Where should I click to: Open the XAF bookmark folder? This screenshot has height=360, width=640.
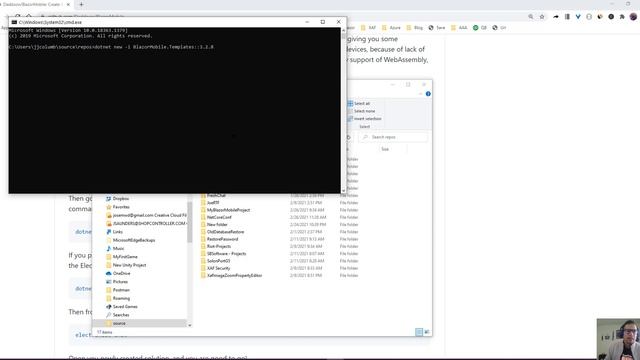[368, 28]
